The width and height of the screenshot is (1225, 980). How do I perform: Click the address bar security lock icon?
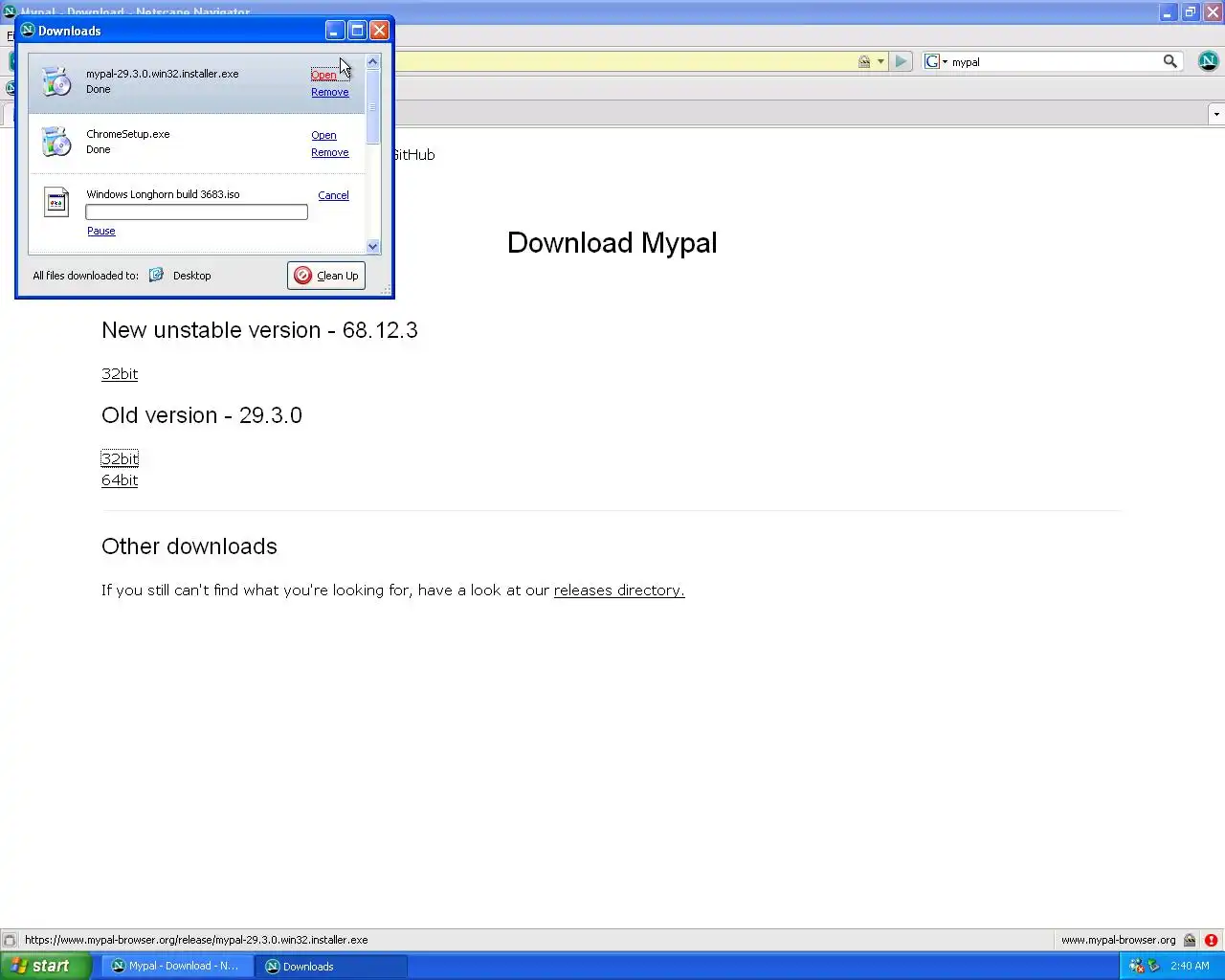(864, 61)
